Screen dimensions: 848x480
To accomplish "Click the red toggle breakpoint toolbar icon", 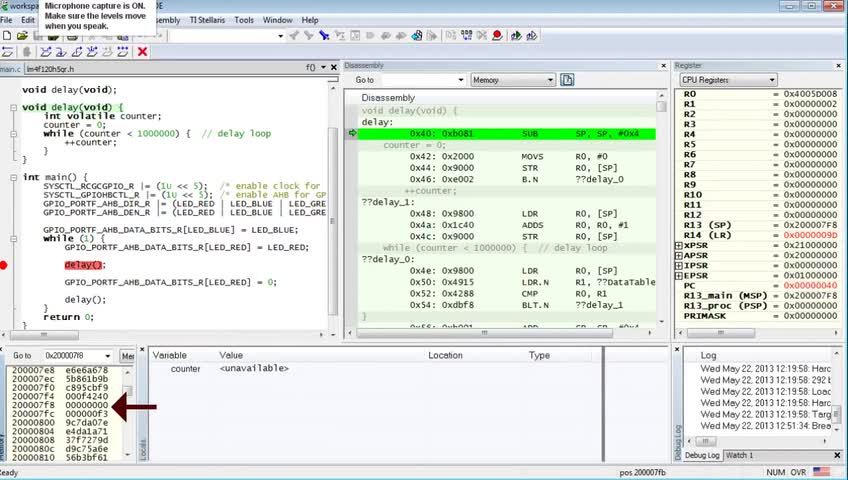I will coord(496,35).
